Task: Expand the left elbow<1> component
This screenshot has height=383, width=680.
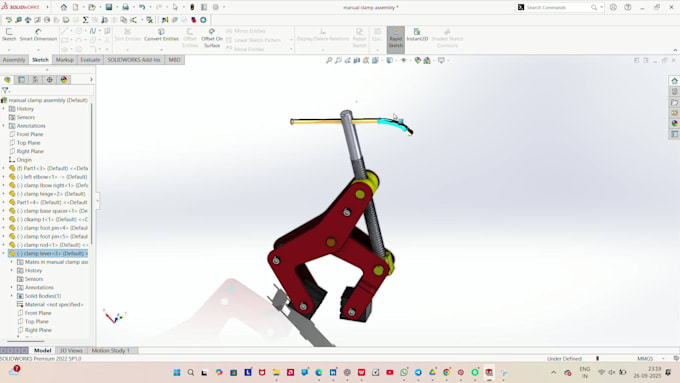Action: click(4, 177)
